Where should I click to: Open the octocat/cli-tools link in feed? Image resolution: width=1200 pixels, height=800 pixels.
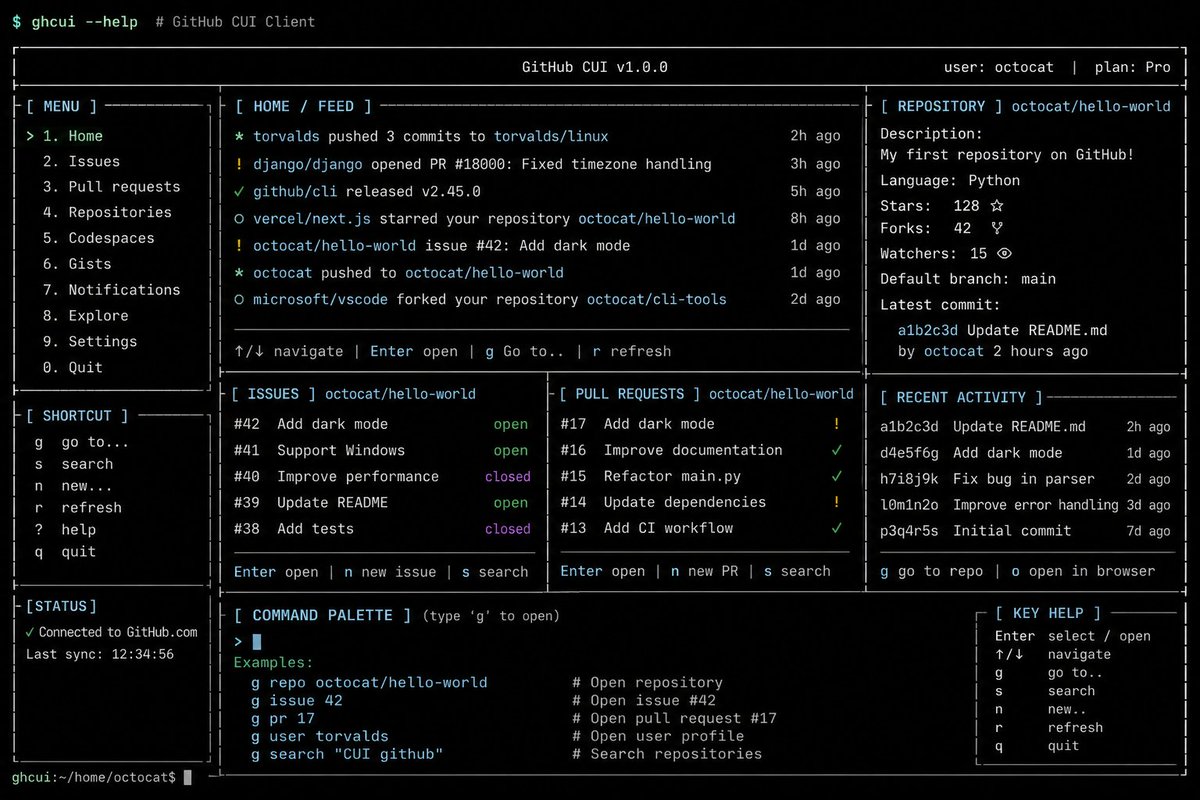pos(656,299)
